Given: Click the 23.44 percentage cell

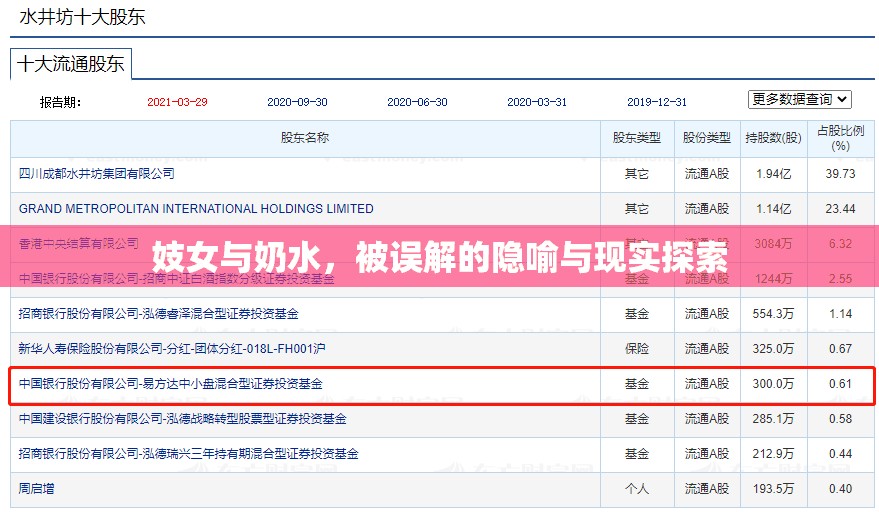Looking at the screenshot, I should pyautogui.click(x=840, y=209).
